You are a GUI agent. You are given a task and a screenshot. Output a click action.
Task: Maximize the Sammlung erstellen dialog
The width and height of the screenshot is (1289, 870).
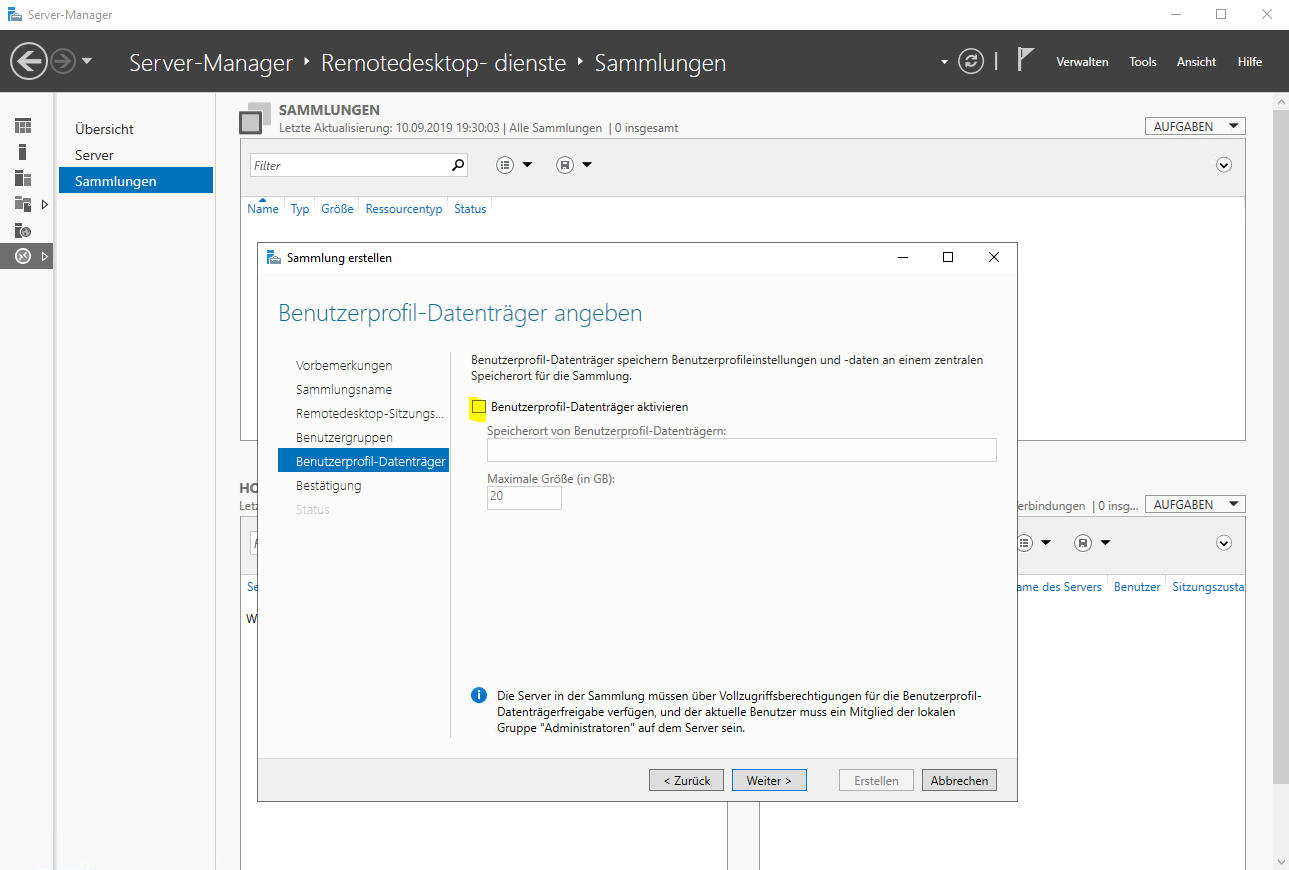tap(948, 257)
